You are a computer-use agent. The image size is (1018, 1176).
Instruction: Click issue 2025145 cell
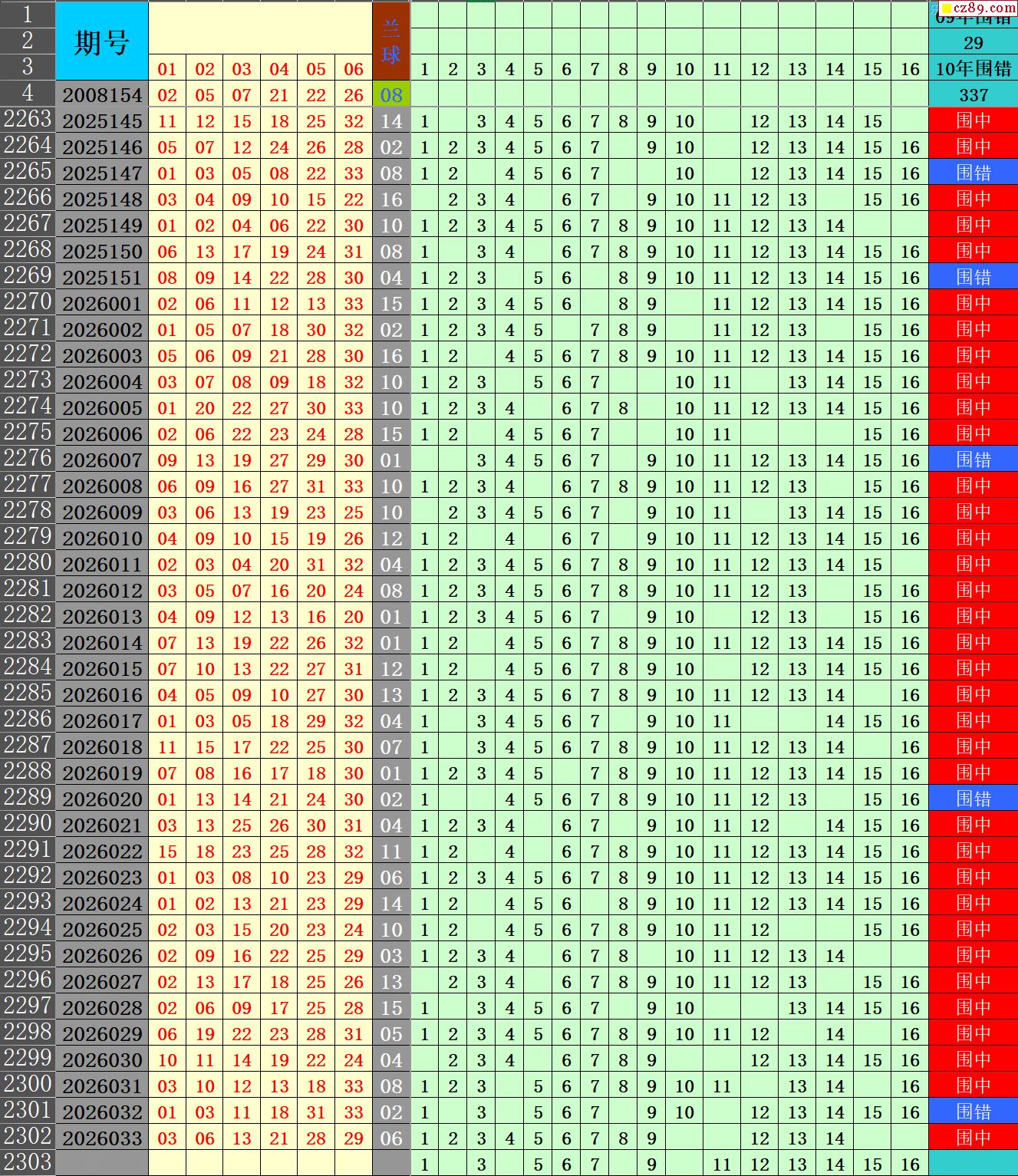pos(102,120)
